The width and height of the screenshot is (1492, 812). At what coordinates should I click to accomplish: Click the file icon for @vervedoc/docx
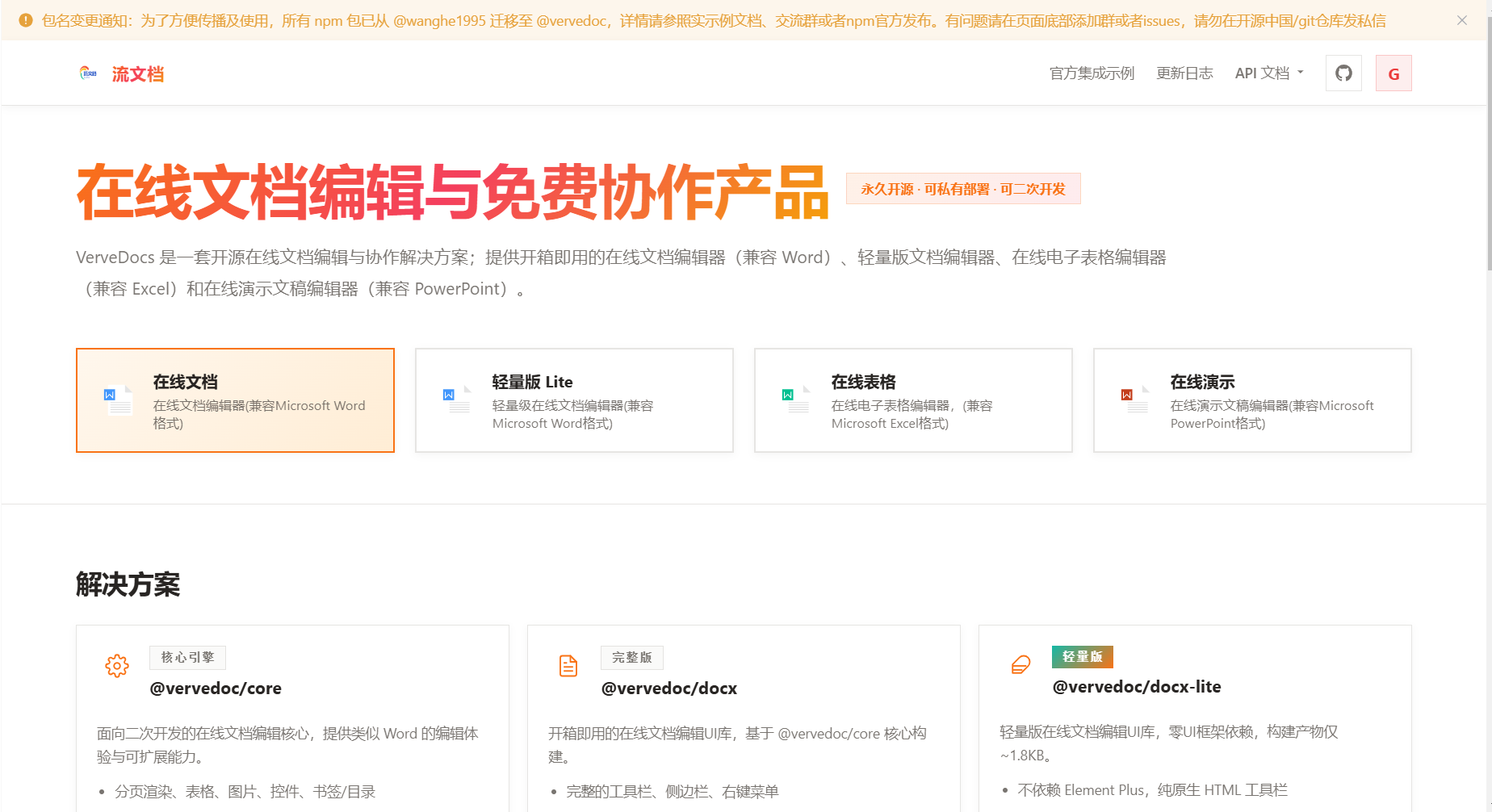(x=568, y=666)
